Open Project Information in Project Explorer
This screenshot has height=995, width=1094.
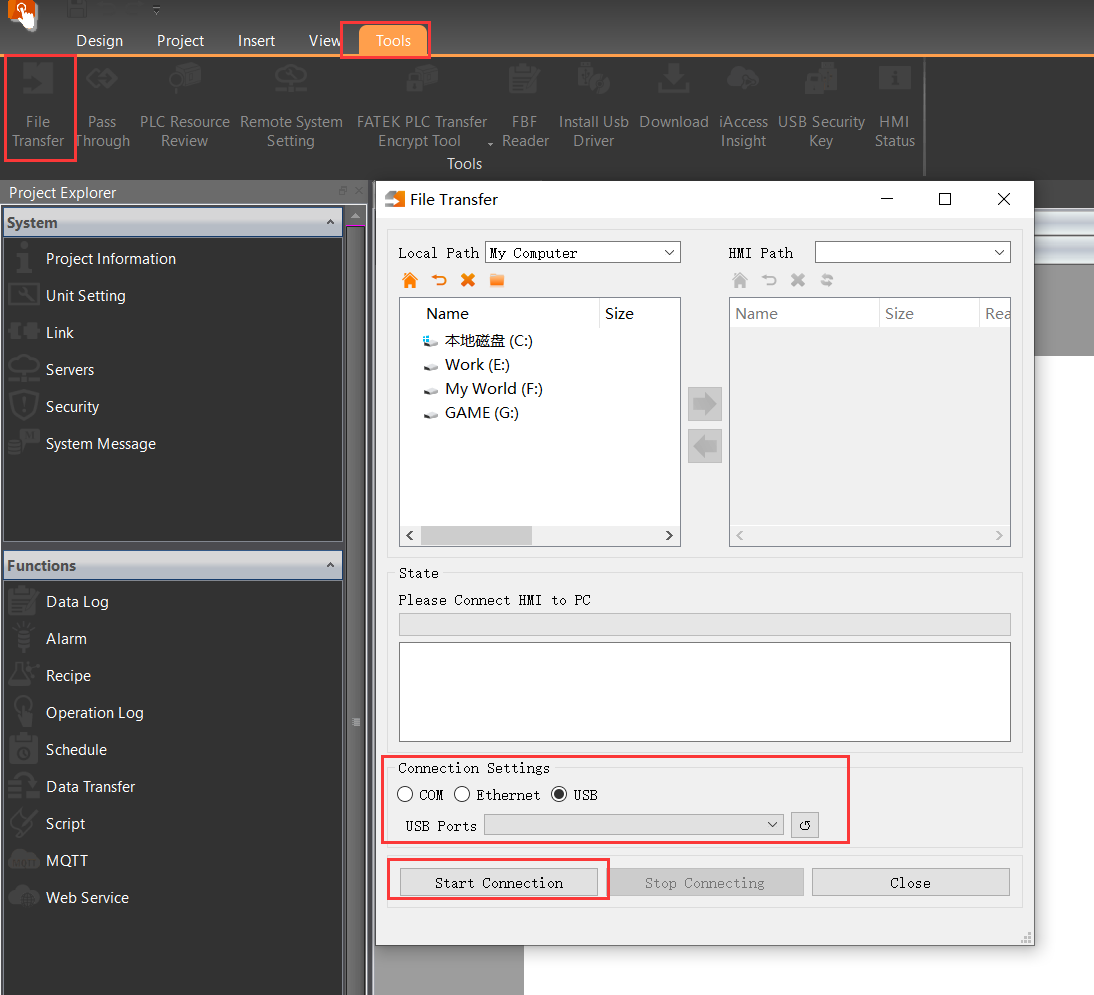click(x=110, y=259)
